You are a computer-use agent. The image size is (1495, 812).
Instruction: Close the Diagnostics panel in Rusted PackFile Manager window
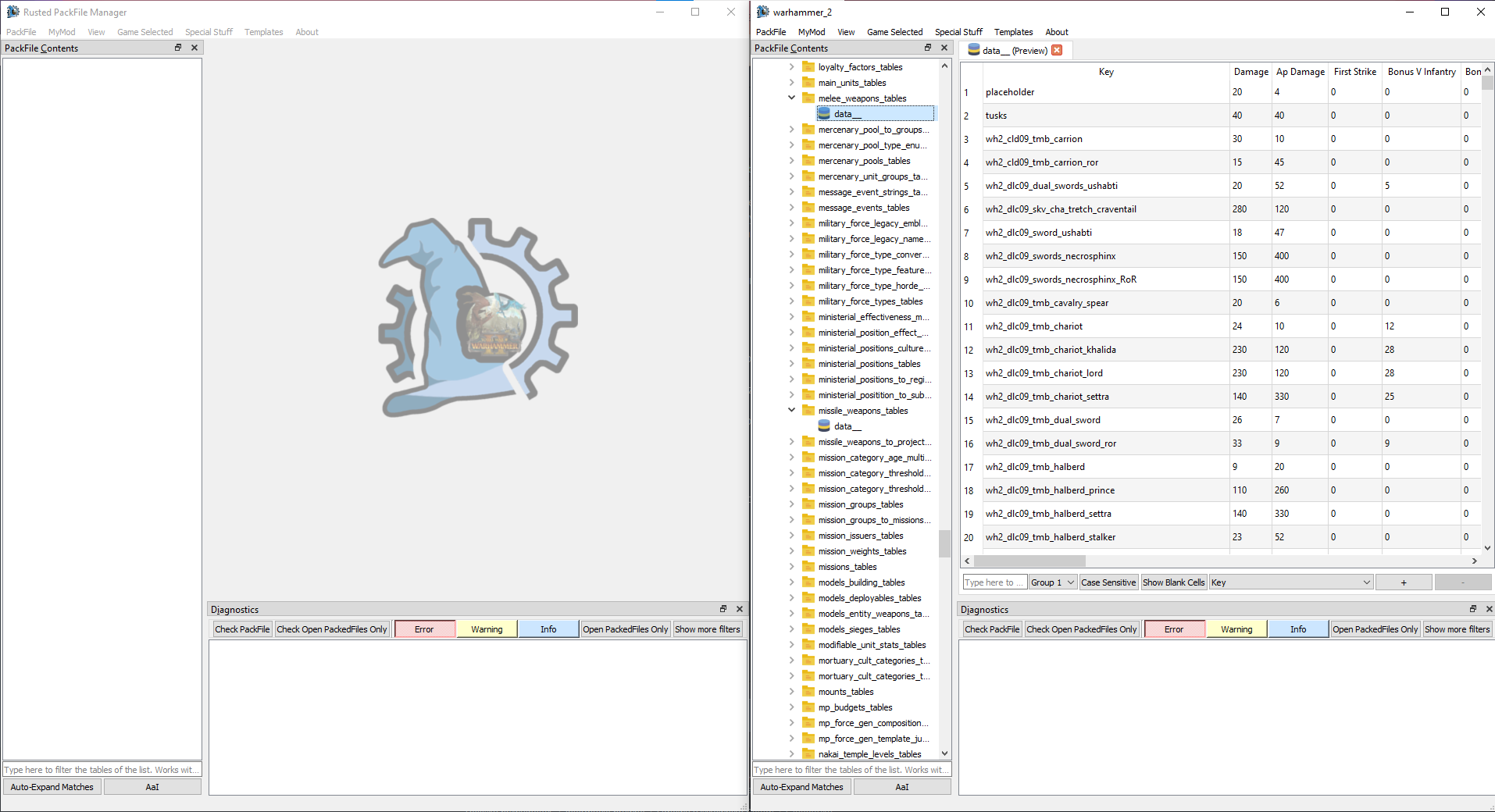point(740,609)
